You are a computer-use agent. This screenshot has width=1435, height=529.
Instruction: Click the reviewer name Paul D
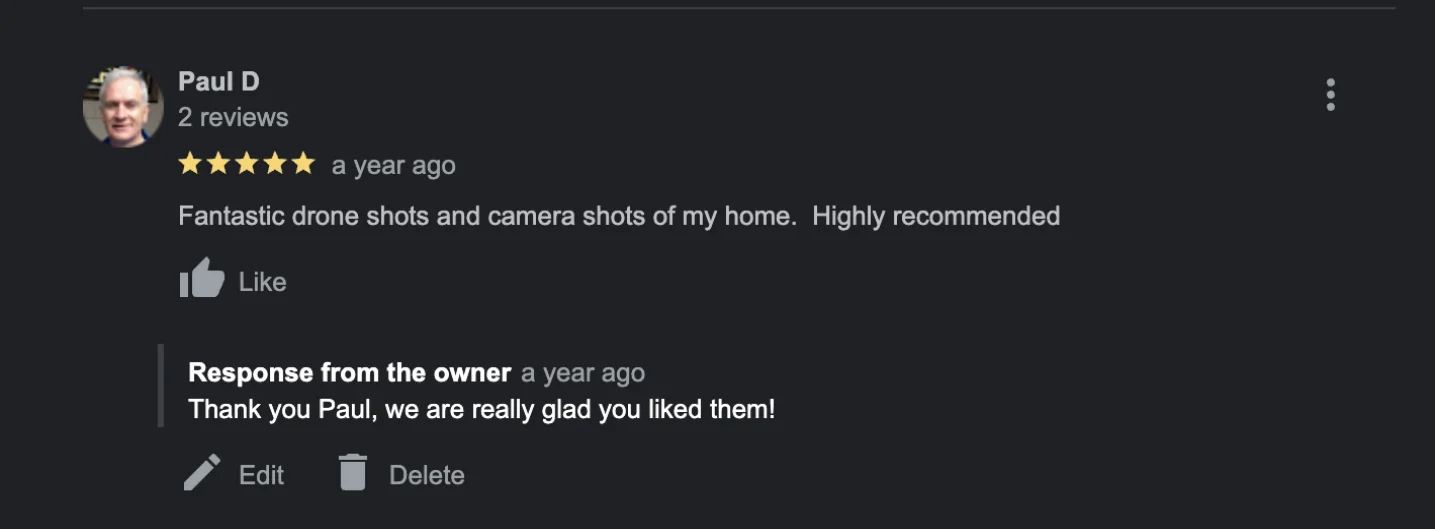click(x=218, y=81)
